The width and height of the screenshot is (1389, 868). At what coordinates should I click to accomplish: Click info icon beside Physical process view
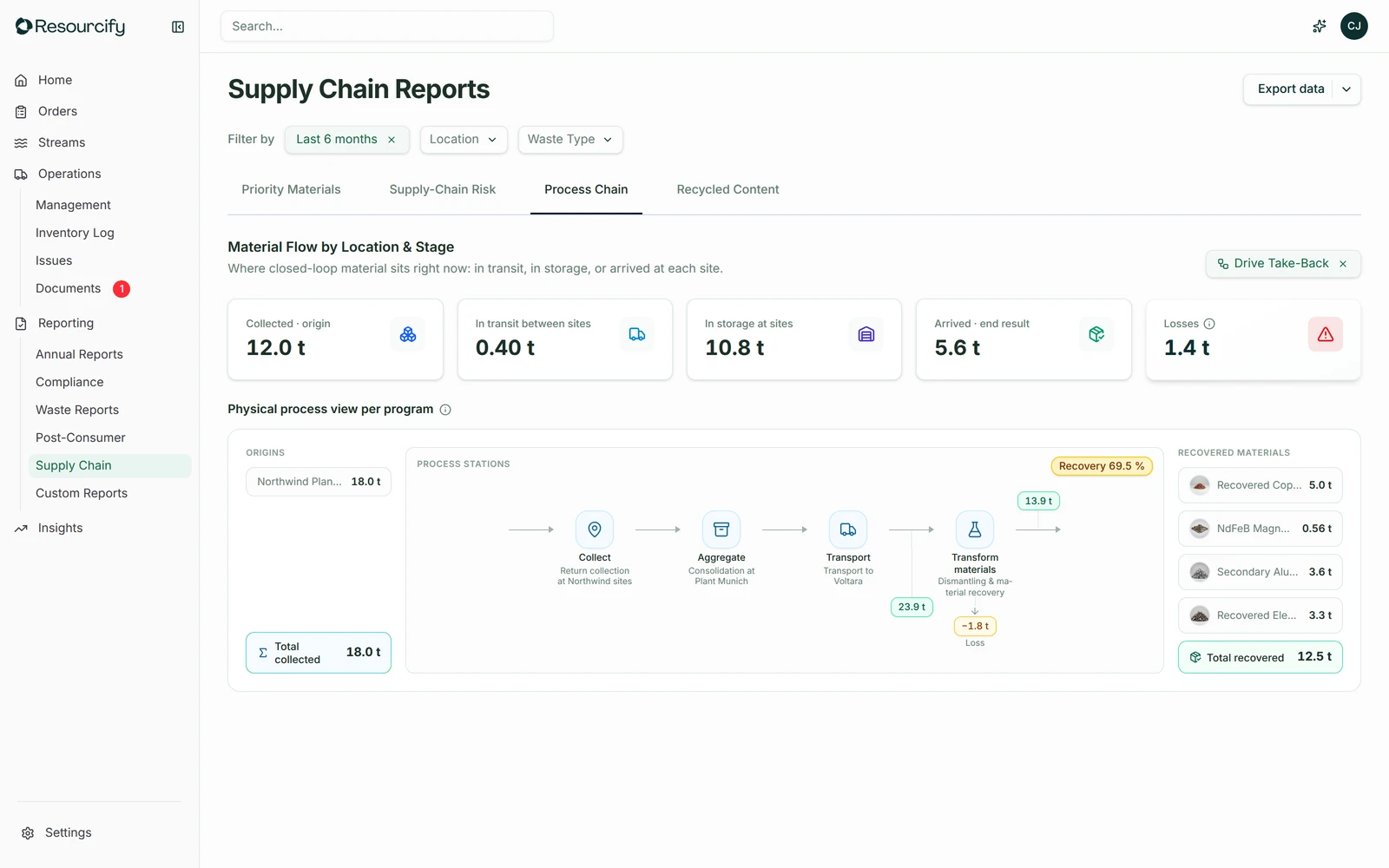coord(445,410)
